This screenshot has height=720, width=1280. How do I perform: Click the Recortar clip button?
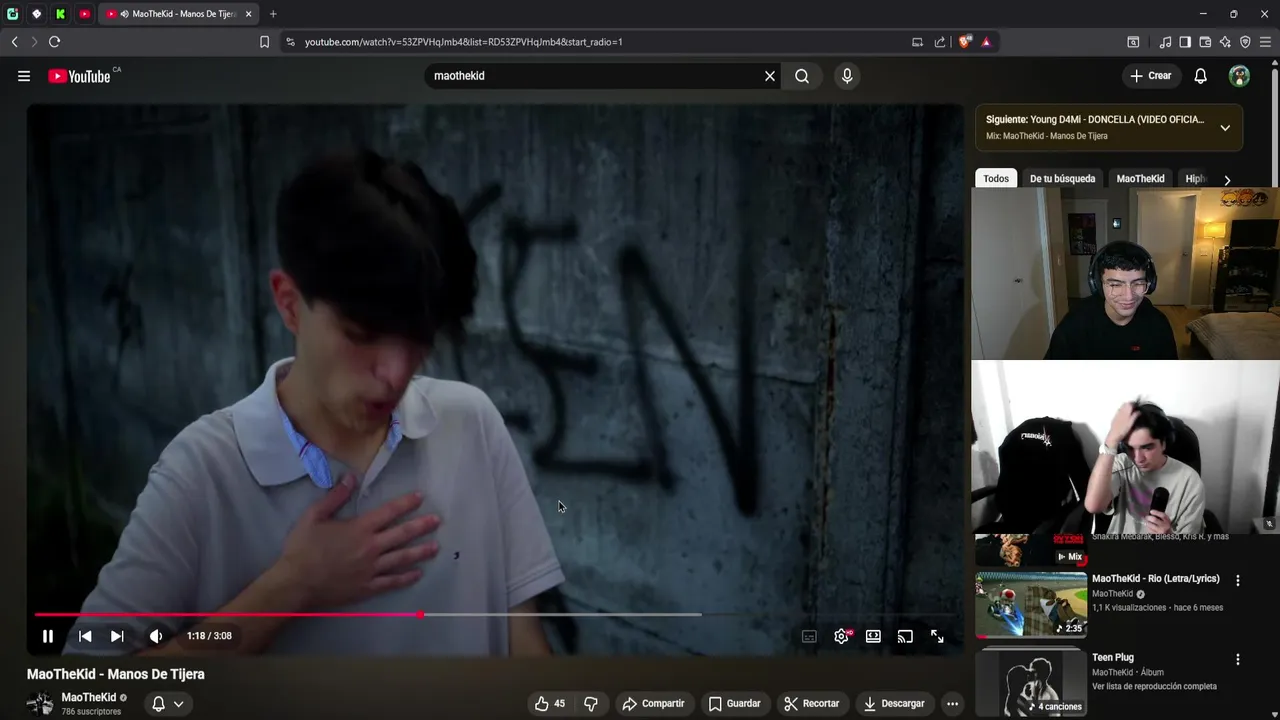[811, 704]
